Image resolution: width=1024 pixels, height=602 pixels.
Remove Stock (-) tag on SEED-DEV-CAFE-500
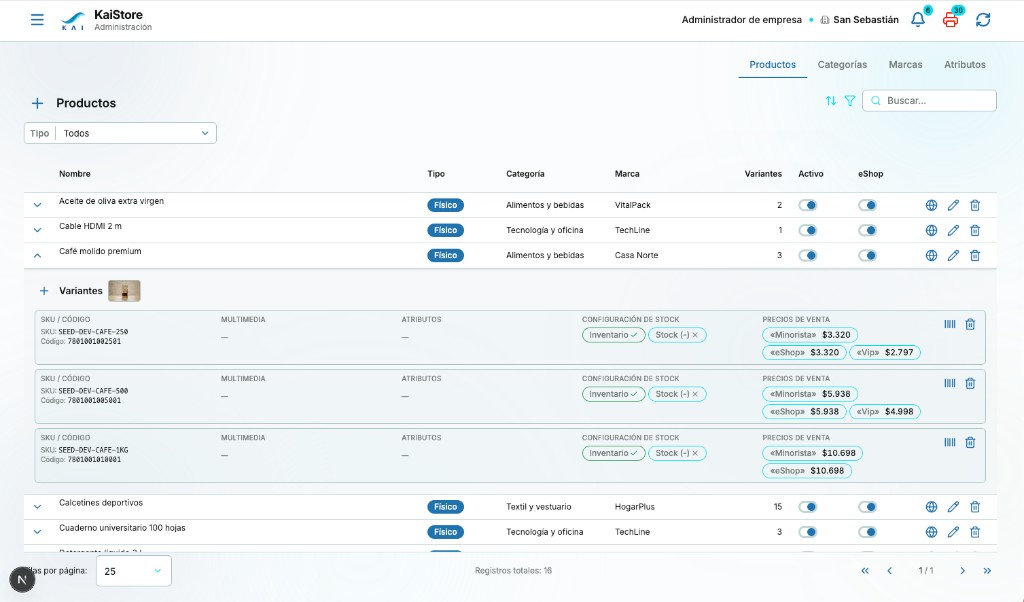695,394
